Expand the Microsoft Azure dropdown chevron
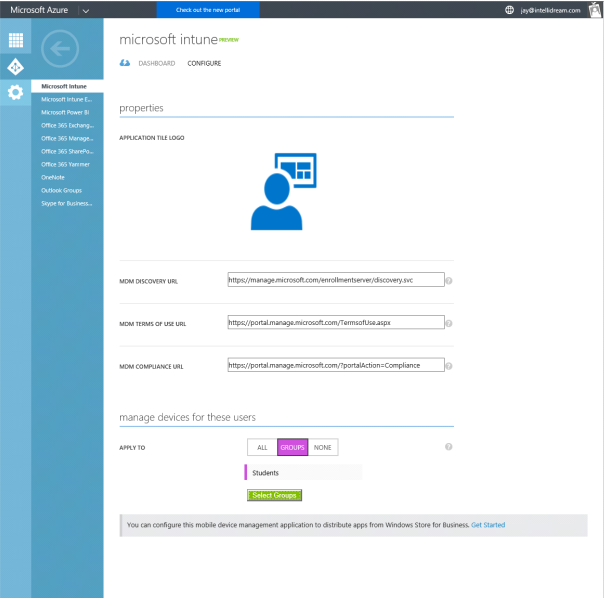 85,9
